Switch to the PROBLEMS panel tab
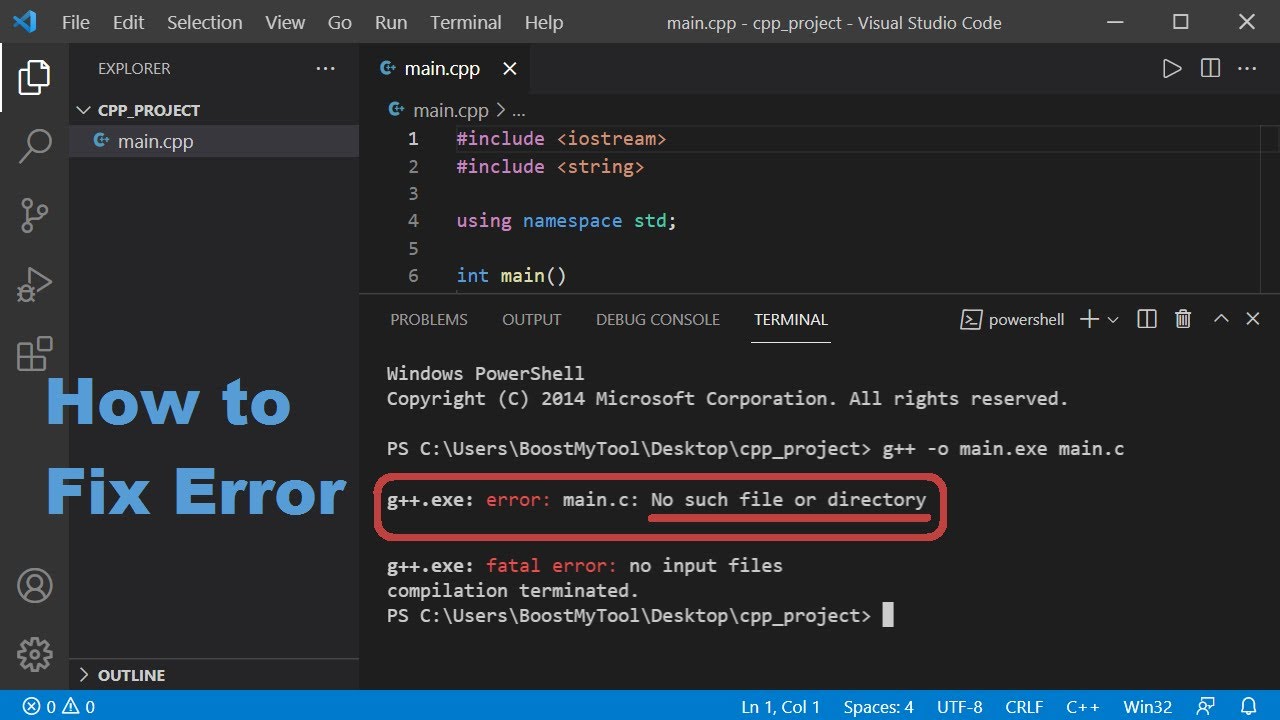Screen dimensions: 1280x720 click(429, 320)
